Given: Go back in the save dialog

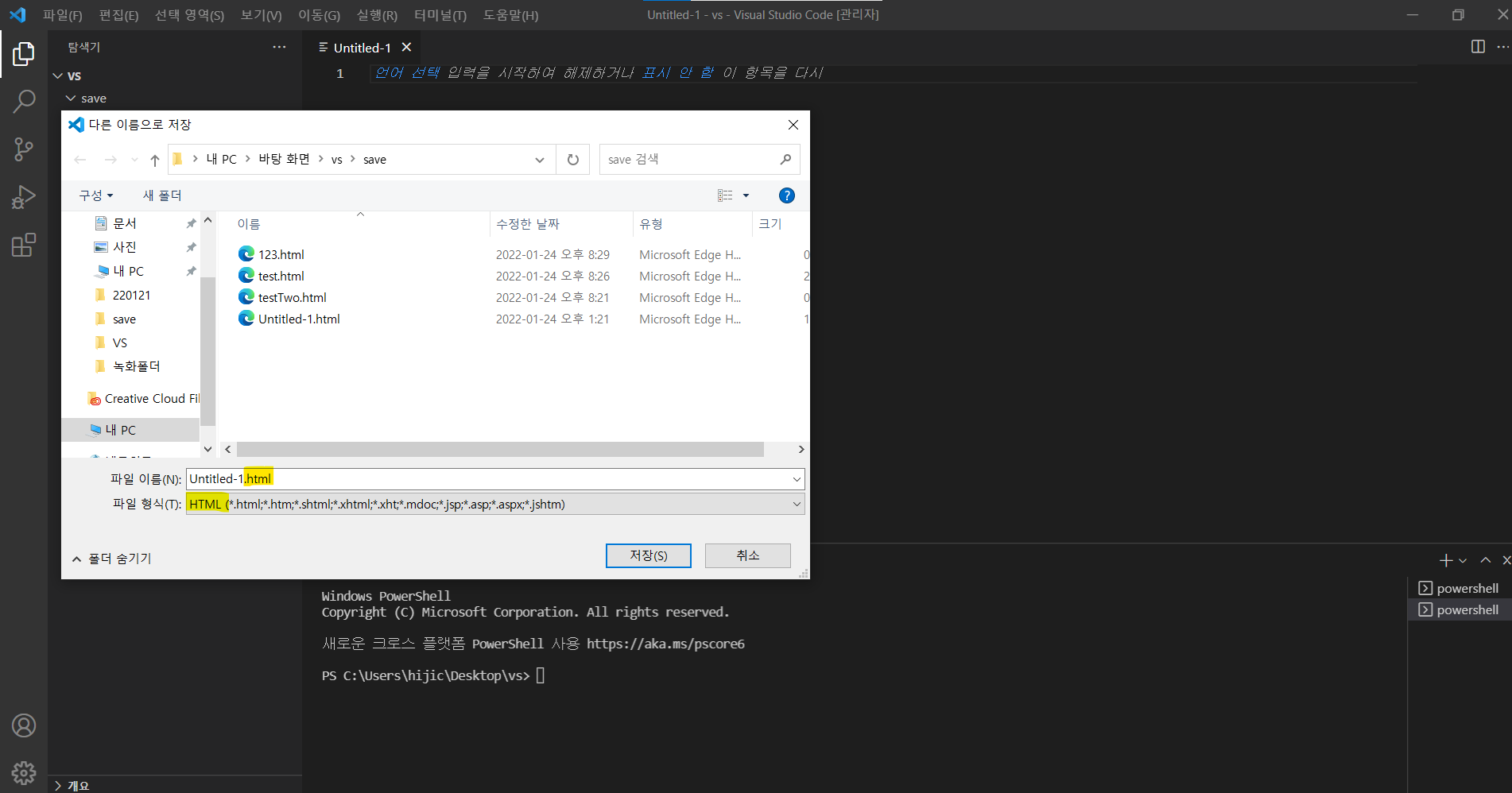Looking at the screenshot, I should [80, 160].
